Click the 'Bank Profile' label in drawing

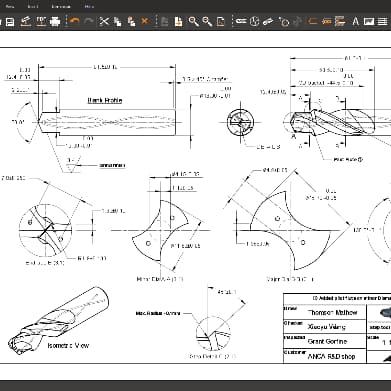(x=105, y=100)
